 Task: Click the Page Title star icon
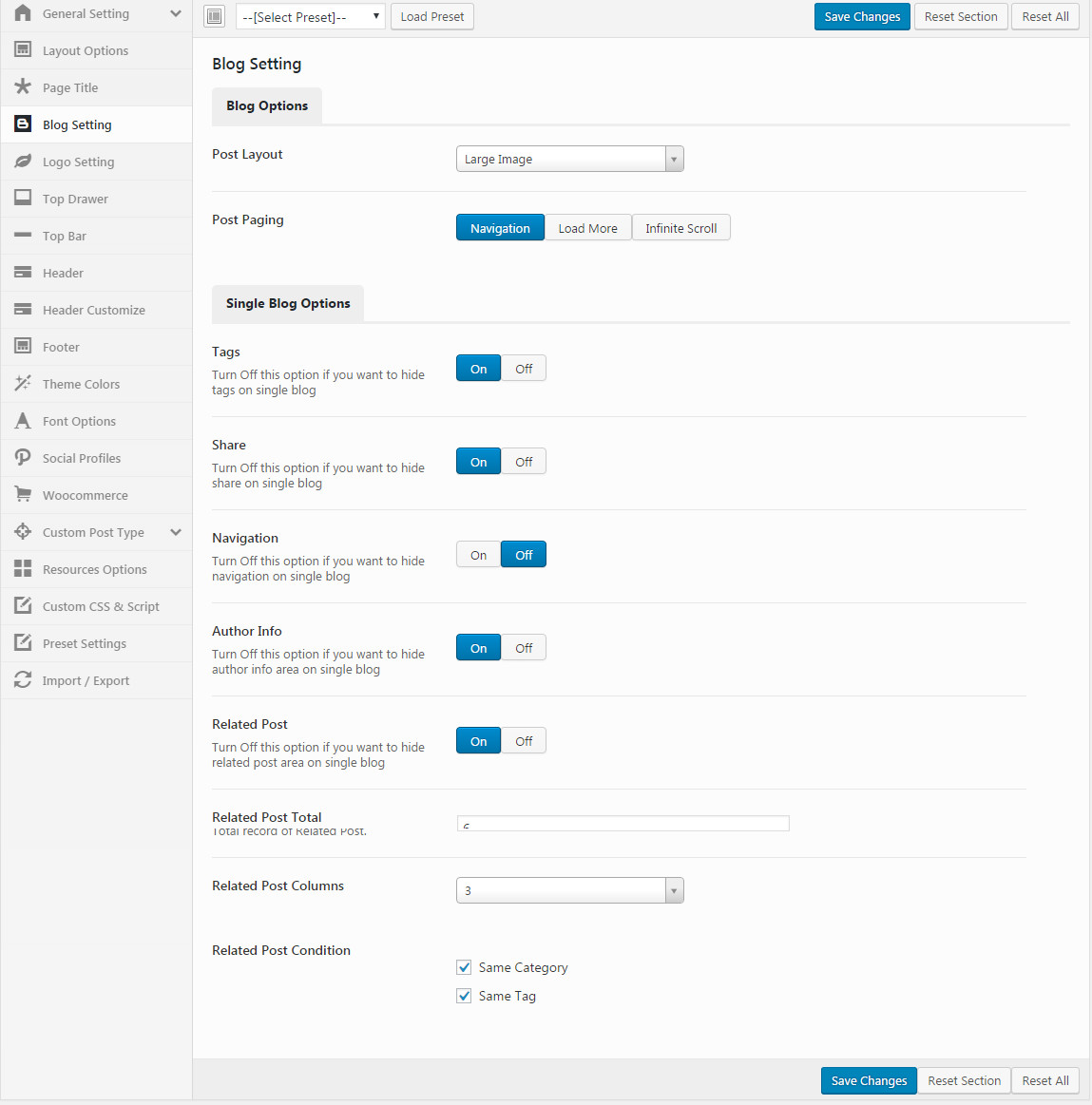pos(23,86)
